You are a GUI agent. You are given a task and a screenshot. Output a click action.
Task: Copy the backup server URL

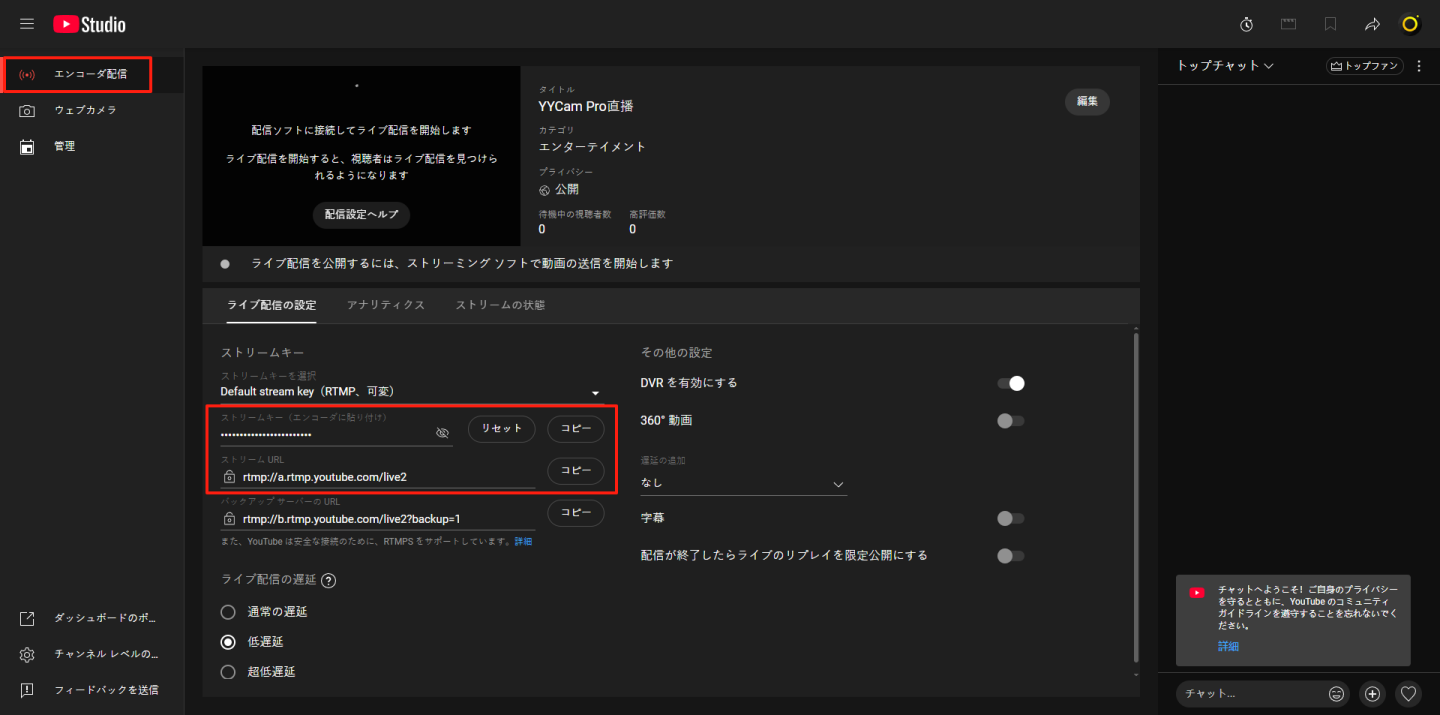coord(575,513)
